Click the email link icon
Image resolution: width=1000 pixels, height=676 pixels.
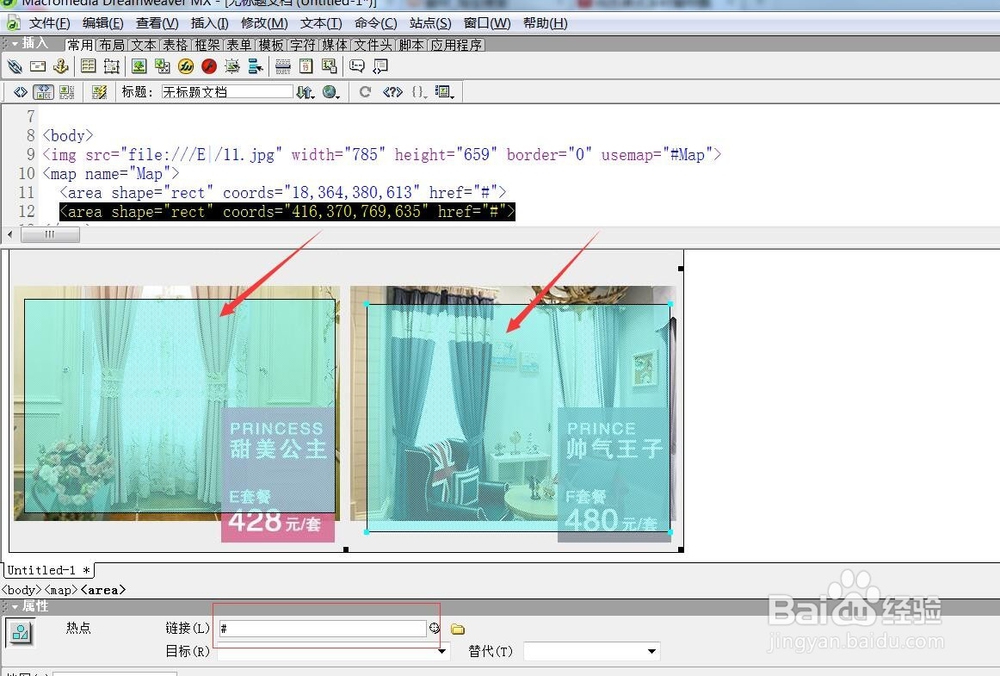pyautogui.click(x=38, y=66)
